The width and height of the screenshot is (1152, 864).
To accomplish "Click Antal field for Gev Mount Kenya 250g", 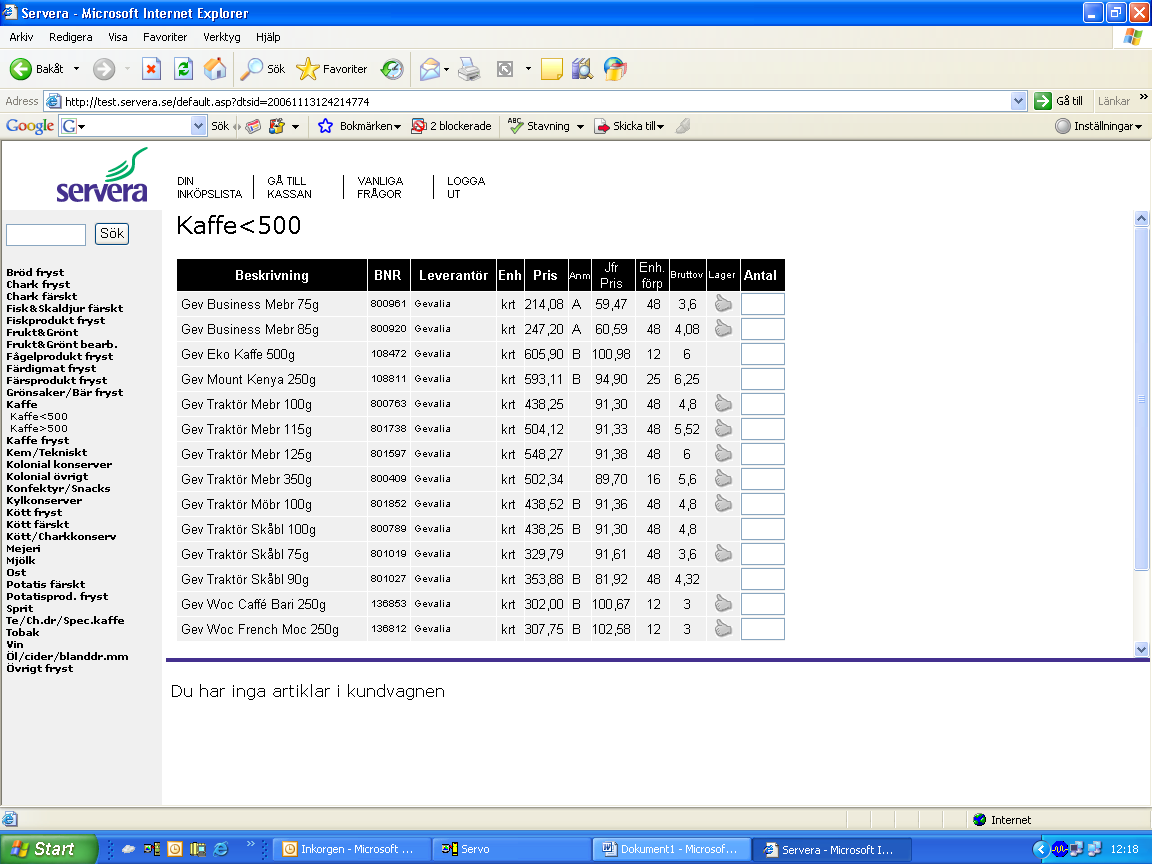I will [763, 379].
